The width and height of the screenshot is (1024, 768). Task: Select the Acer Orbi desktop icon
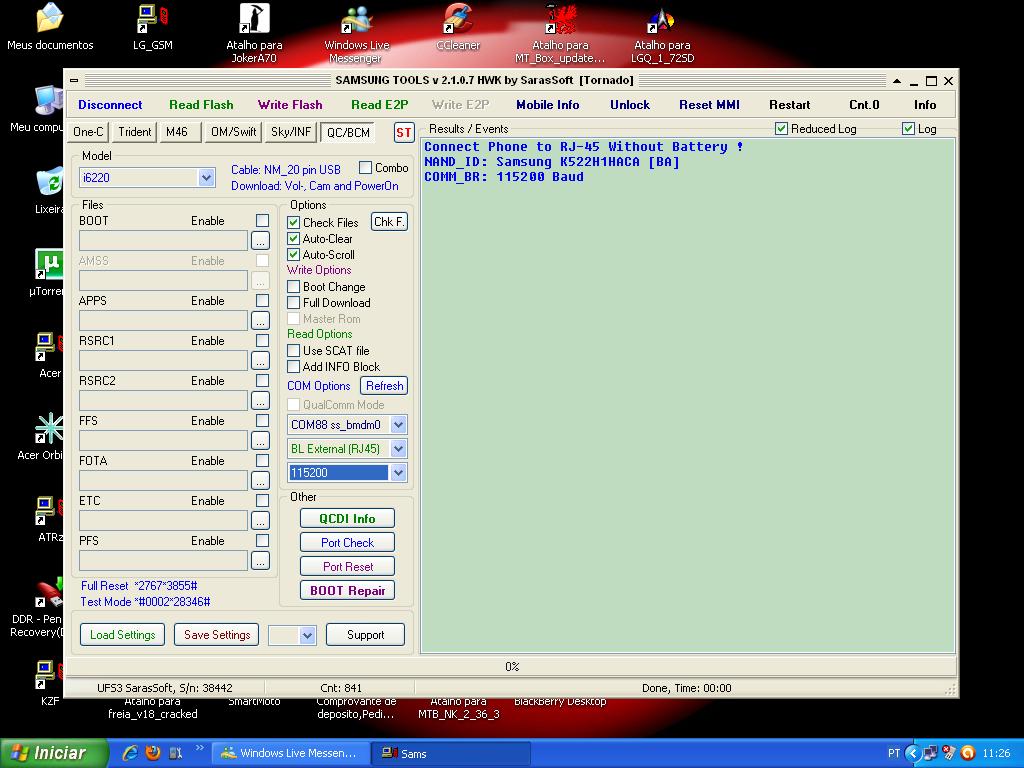click(42, 436)
